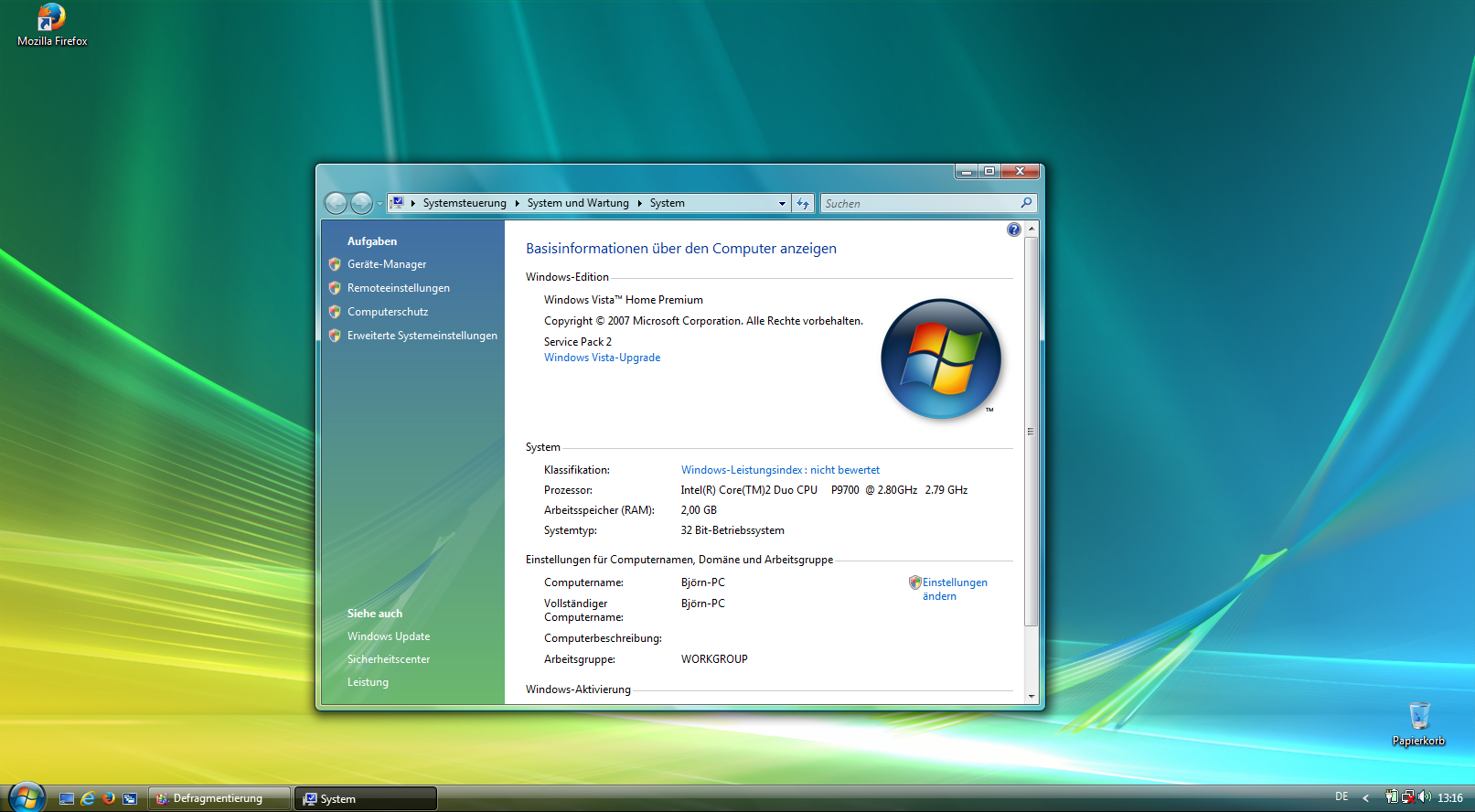Viewport: 1475px width, 812px height.
Task: Select Erweiterte Systemeinstellungen in sidebar
Action: (422, 336)
